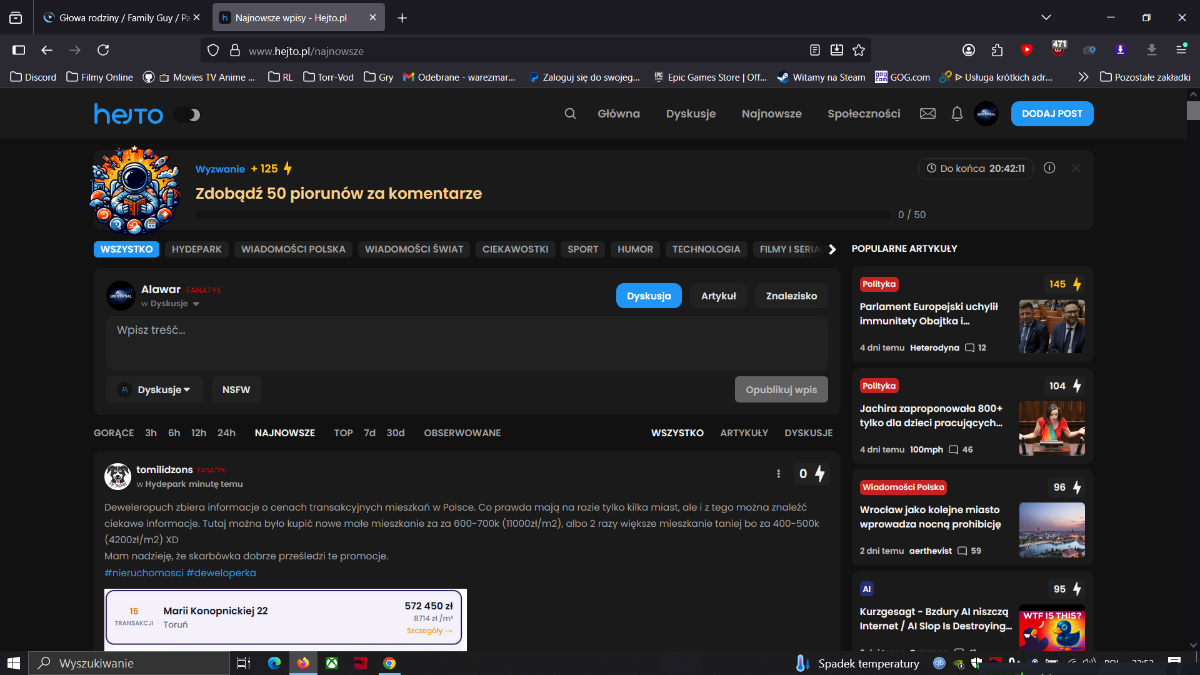
Task: Click the DODAJ POST button
Action: [x=1052, y=114]
